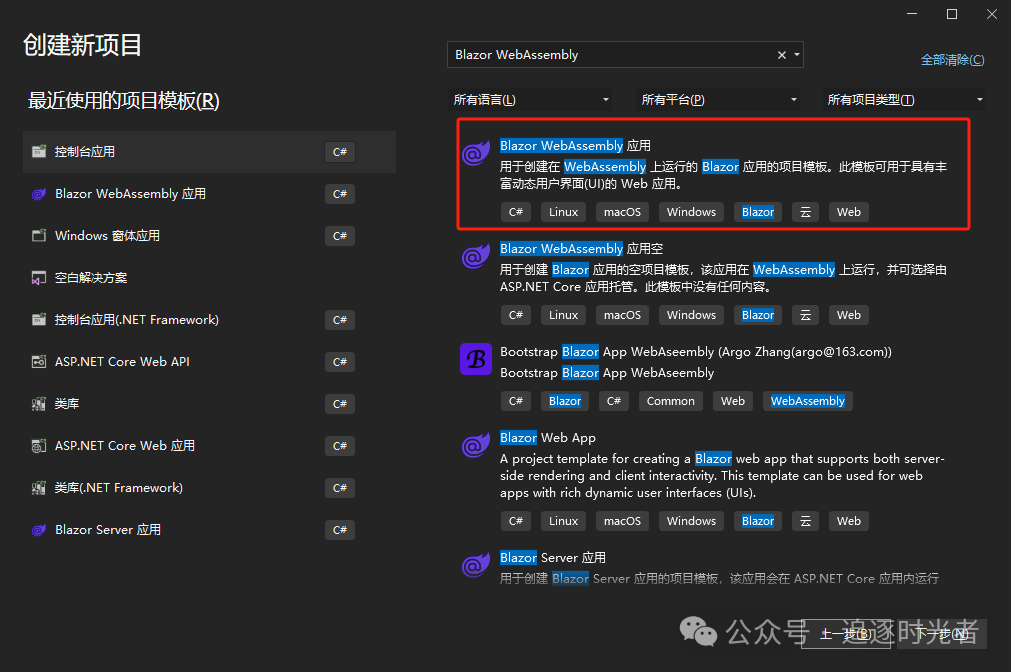Click the Linux tag under Blazor WebAssembly 应用
Viewport: 1011px width, 672px height.
coord(564,212)
